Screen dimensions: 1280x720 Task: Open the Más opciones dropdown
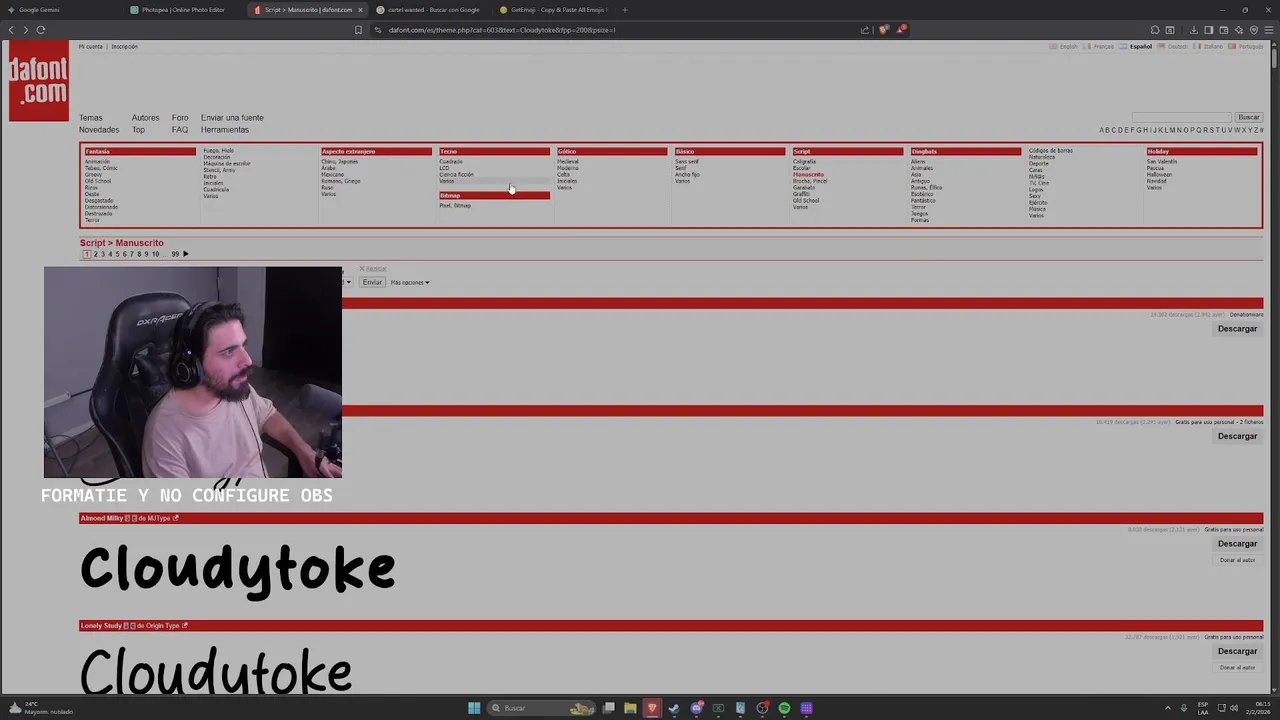[x=409, y=283]
